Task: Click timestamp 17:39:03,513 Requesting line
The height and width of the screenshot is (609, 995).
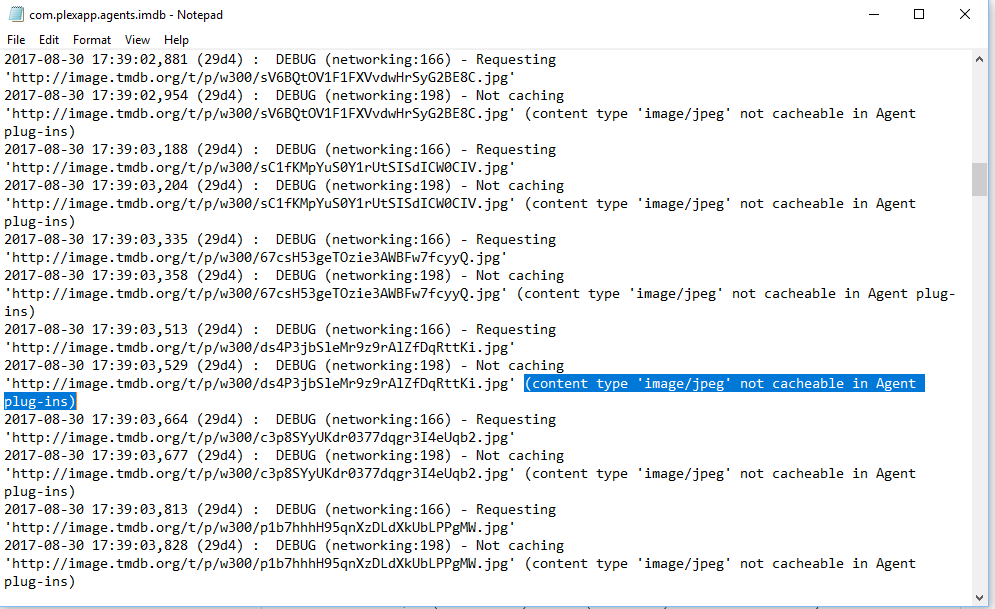Action: [x=280, y=330]
